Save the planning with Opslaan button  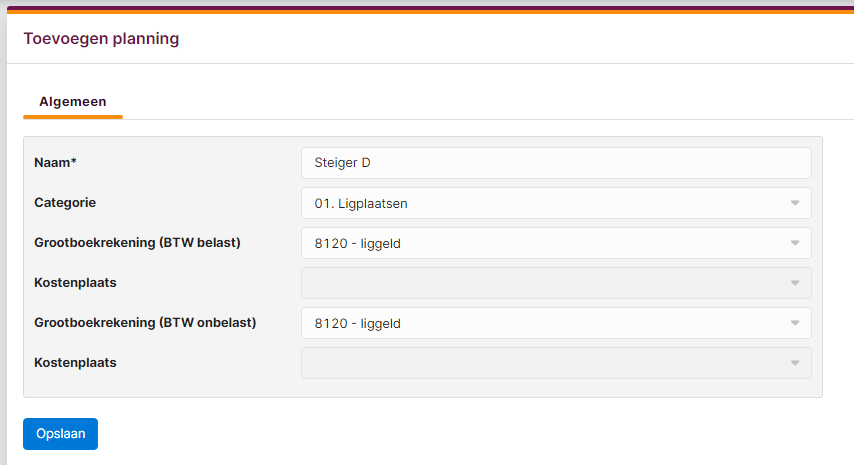(60, 434)
